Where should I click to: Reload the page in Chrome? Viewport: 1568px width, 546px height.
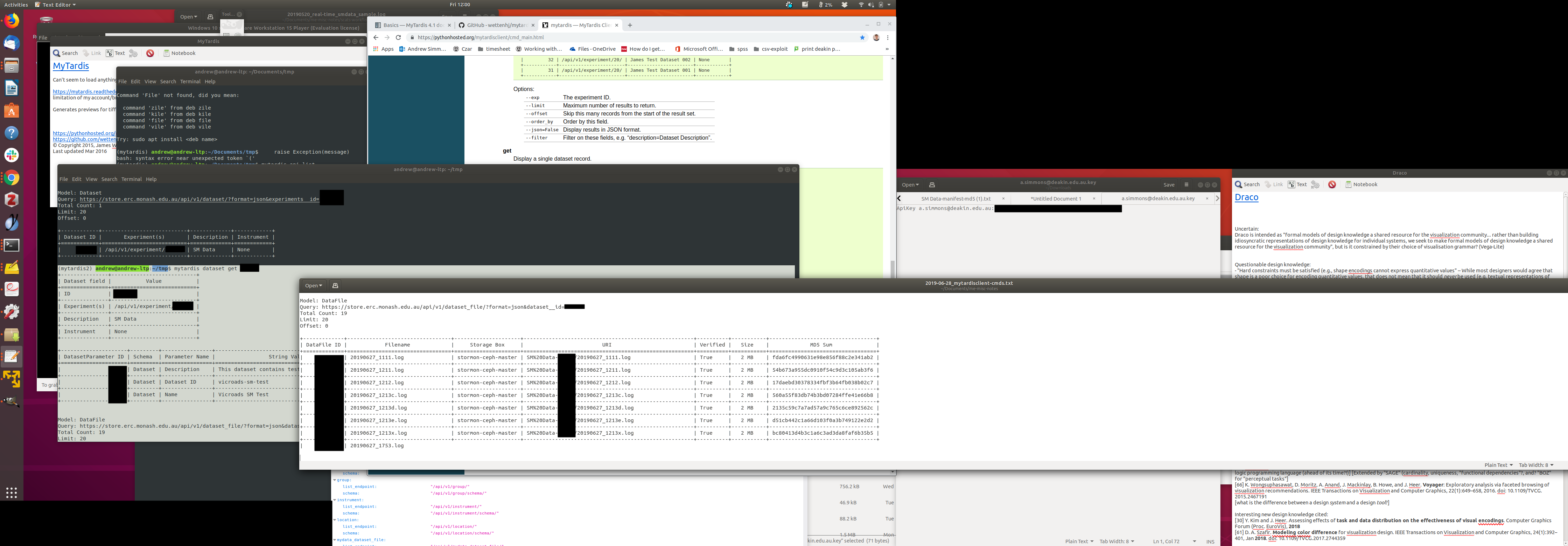pos(399,38)
